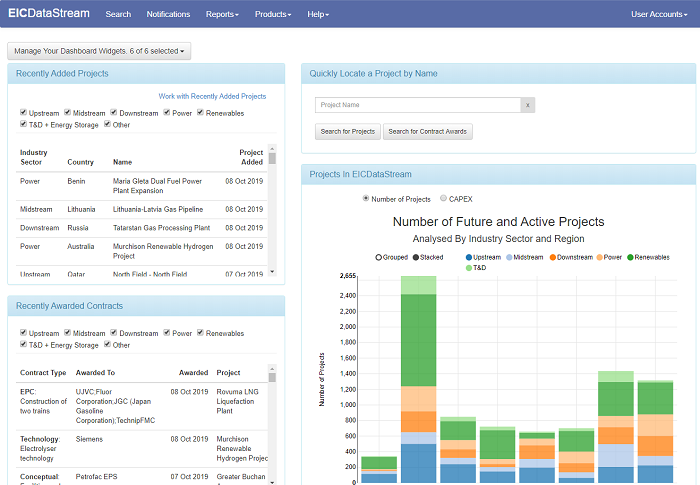Click Siemens in Awarded To column
The width and height of the screenshot is (700, 485).
[x=89, y=439]
